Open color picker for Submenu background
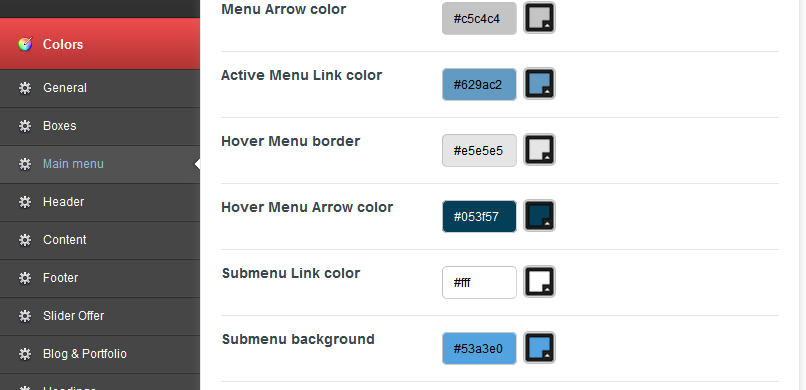This screenshot has width=806, height=390. (x=539, y=348)
